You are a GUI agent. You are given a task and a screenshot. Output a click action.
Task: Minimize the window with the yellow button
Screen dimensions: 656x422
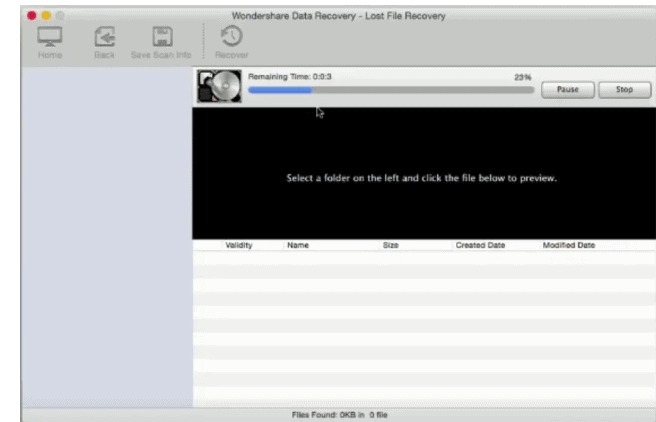click(x=46, y=16)
